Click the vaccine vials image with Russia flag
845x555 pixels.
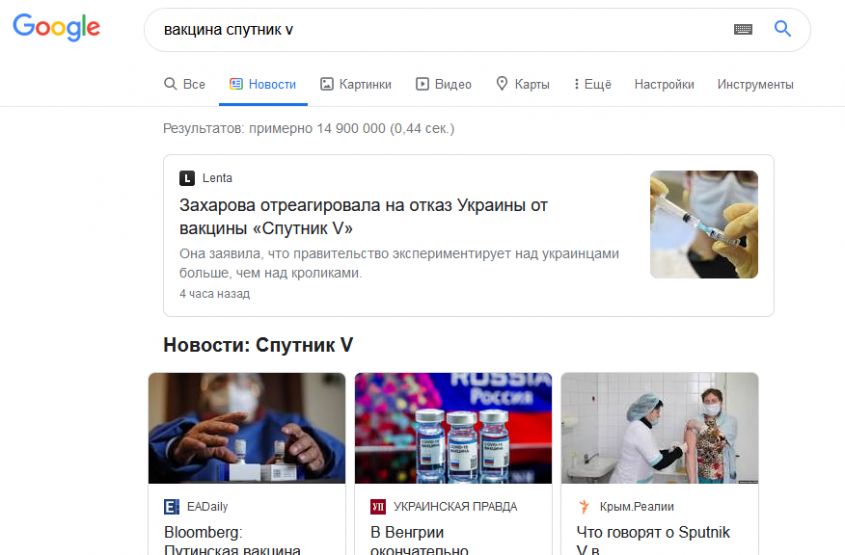click(x=453, y=428)
